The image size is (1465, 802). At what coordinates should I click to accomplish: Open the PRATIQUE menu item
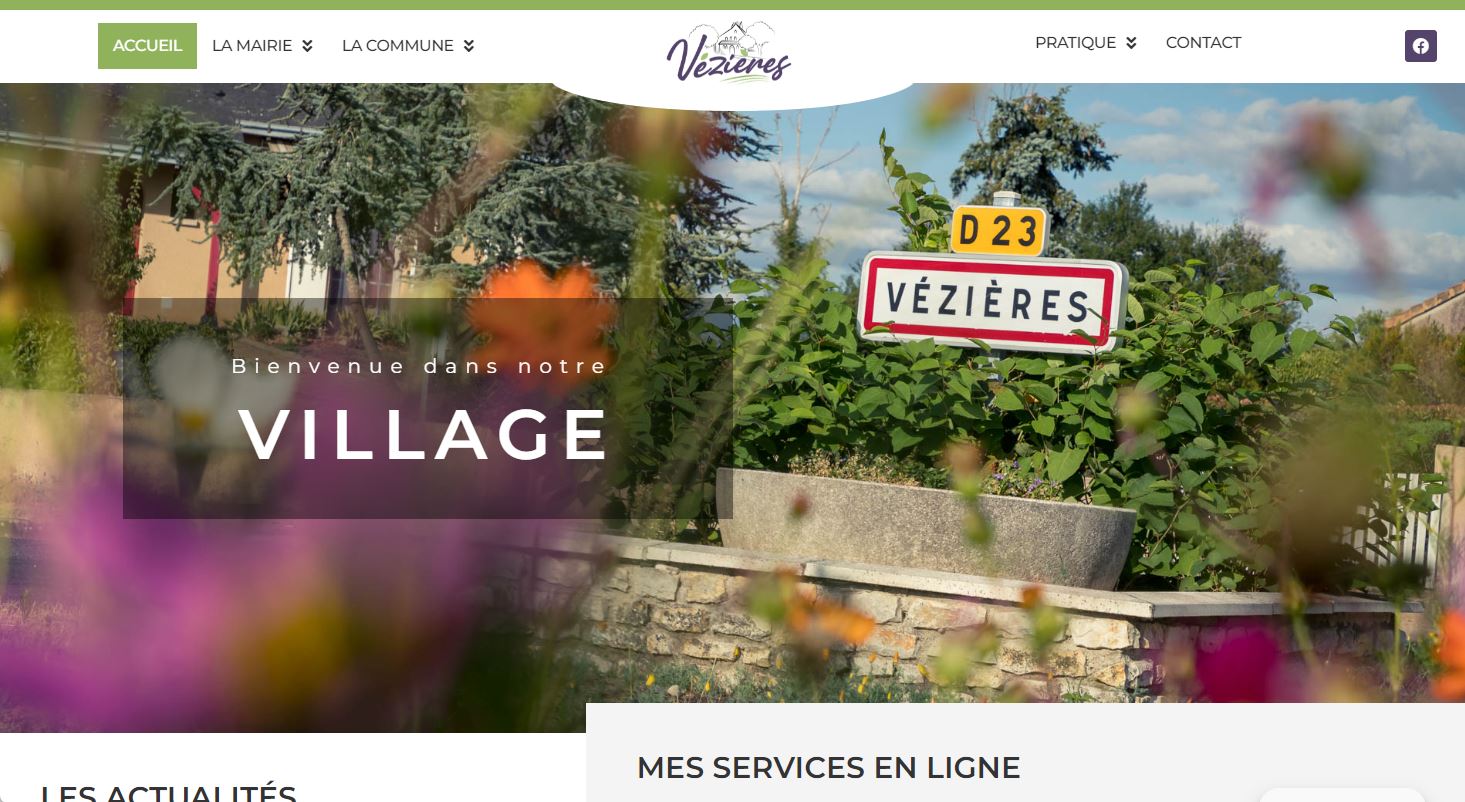(1075, 43)
